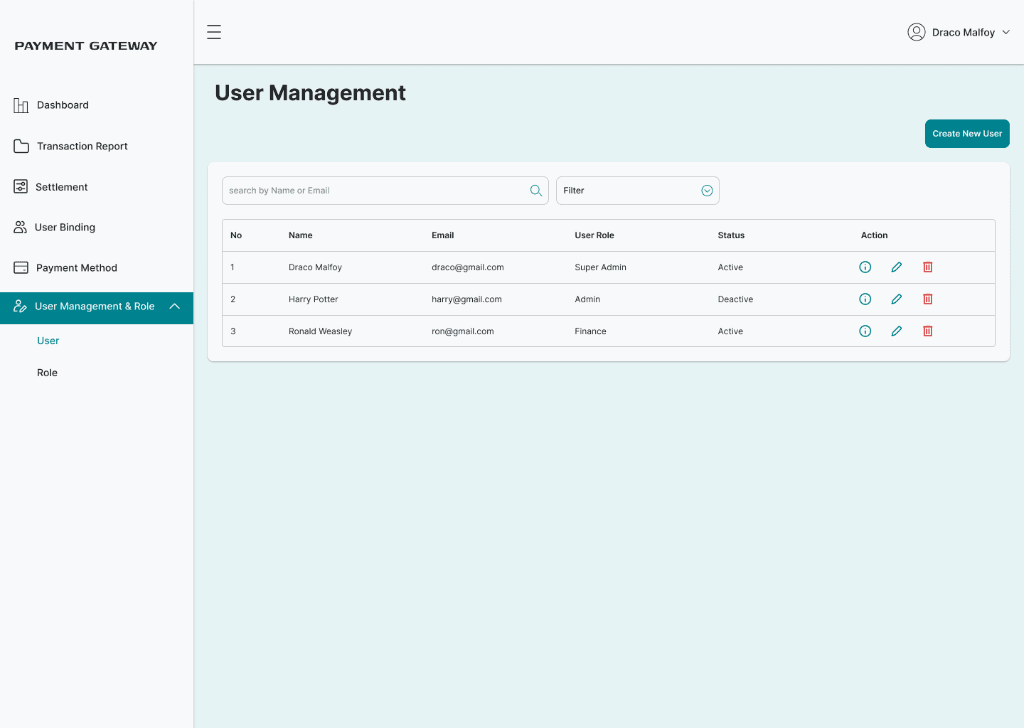Click the Create New User button
The width and height of the screenshot is (1024, 728).
click(x=967, y=133)
